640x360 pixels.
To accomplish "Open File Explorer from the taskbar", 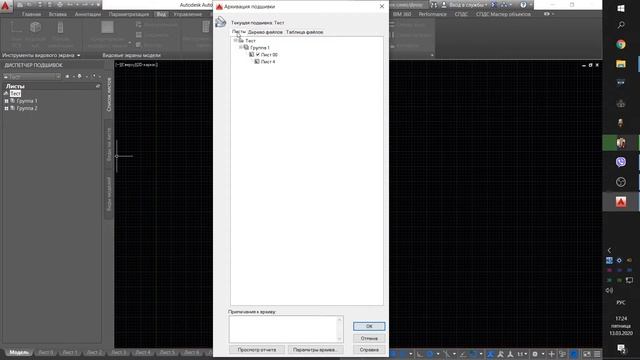I will click(x=621, y=64).
